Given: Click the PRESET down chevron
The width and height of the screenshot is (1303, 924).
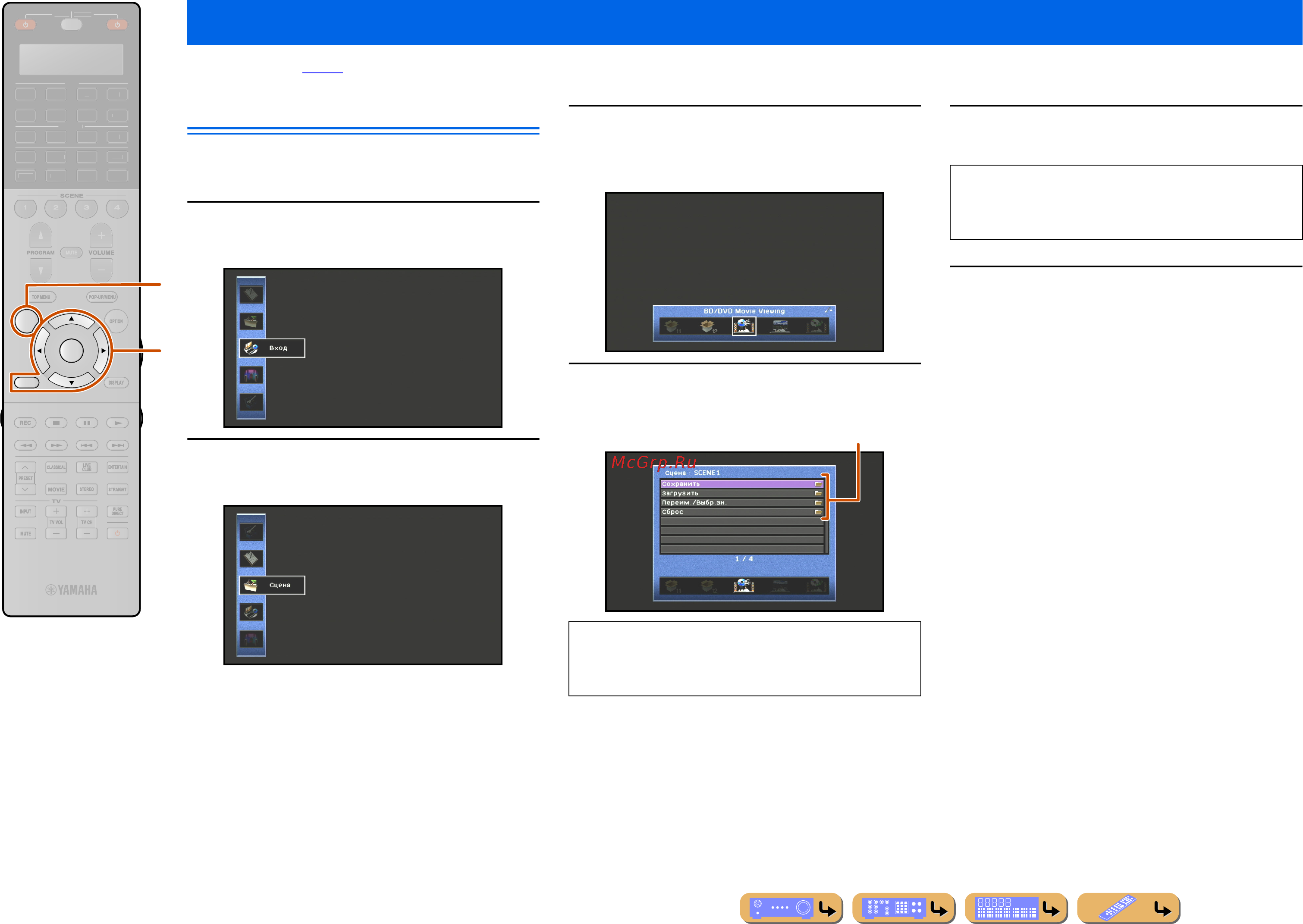Looking at the screenshot, I should (x=25, y=489).
